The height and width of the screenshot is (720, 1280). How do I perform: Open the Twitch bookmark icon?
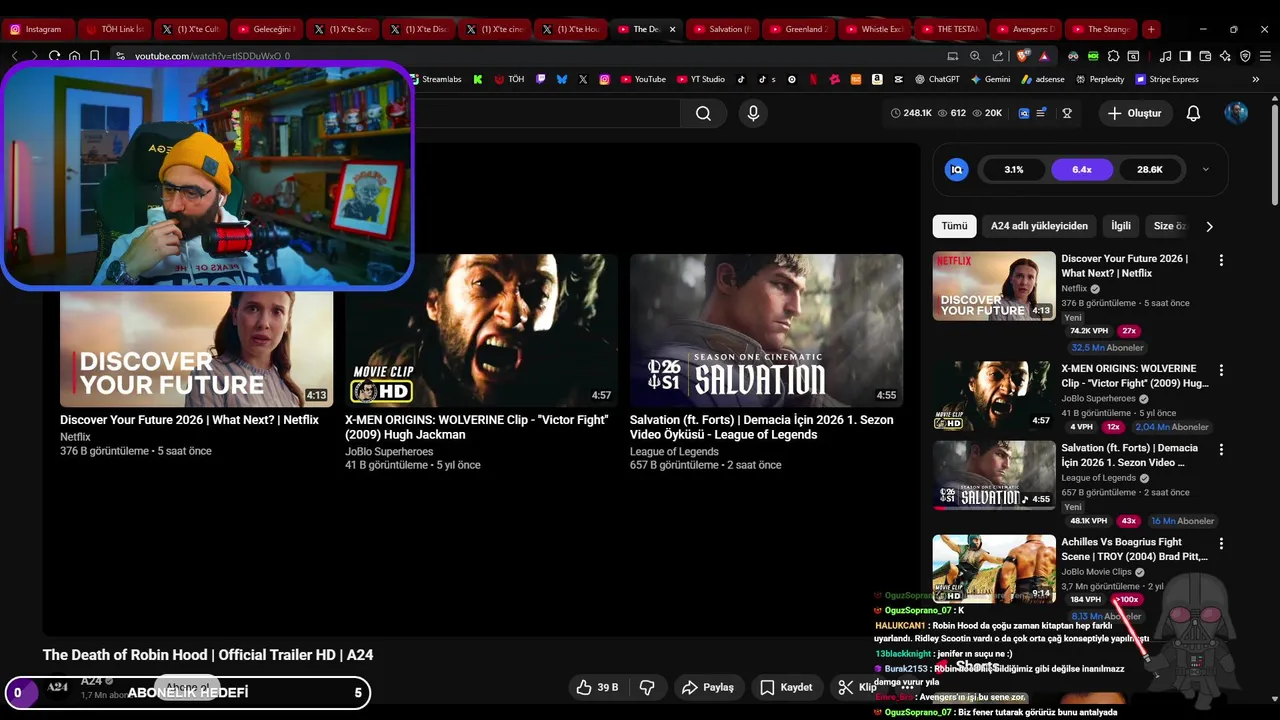(540, 79)
